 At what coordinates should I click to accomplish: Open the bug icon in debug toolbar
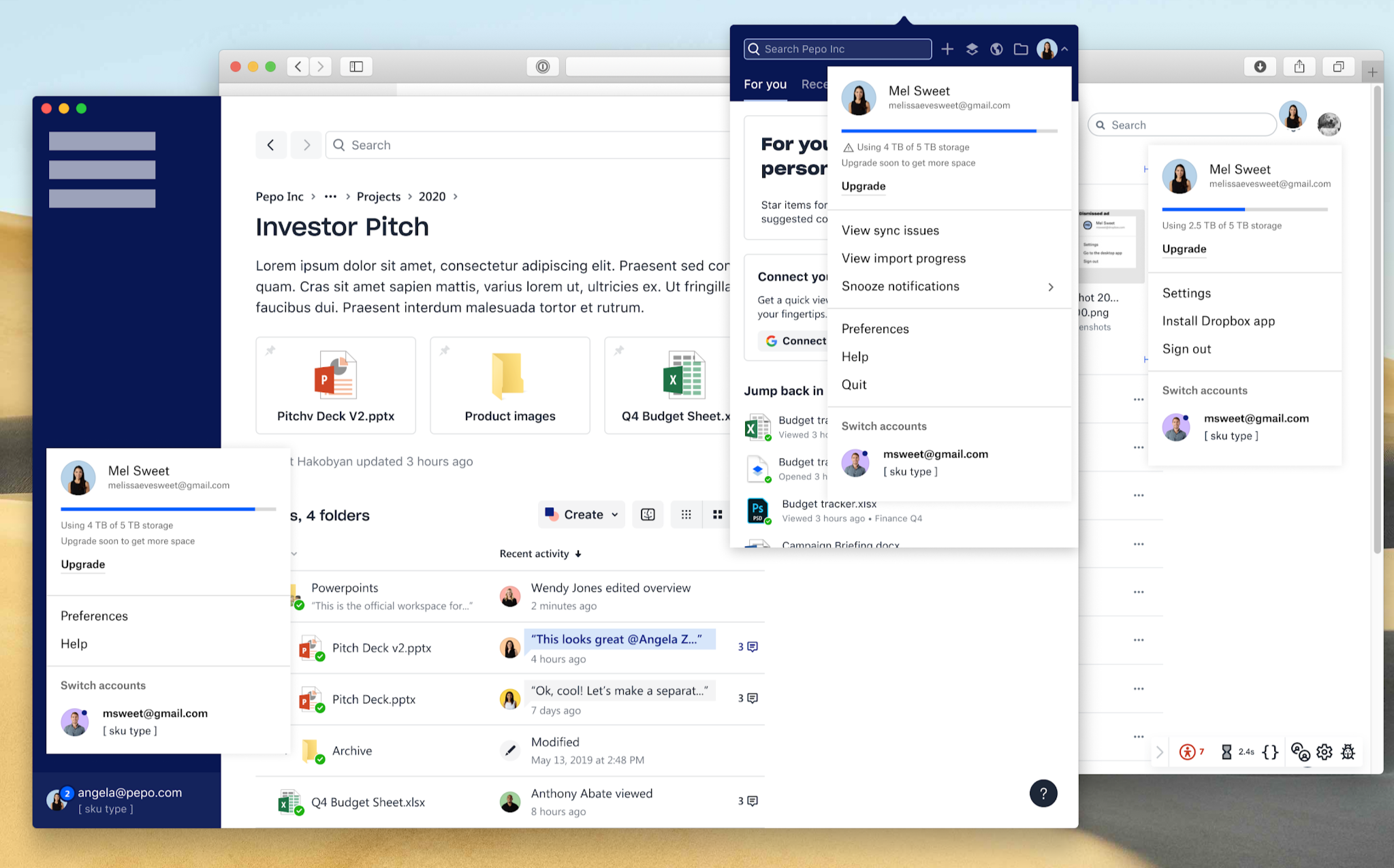1348,752
